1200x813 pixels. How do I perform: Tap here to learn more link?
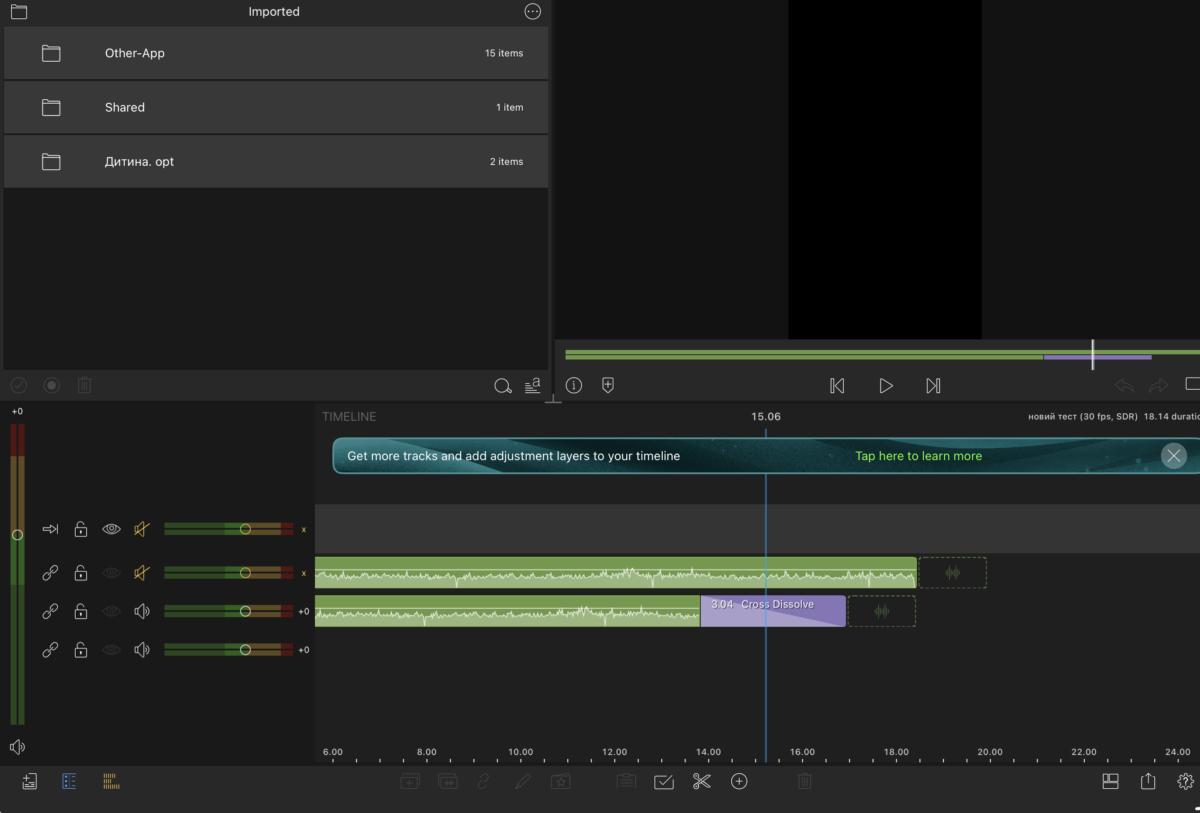tap(918, 456)
